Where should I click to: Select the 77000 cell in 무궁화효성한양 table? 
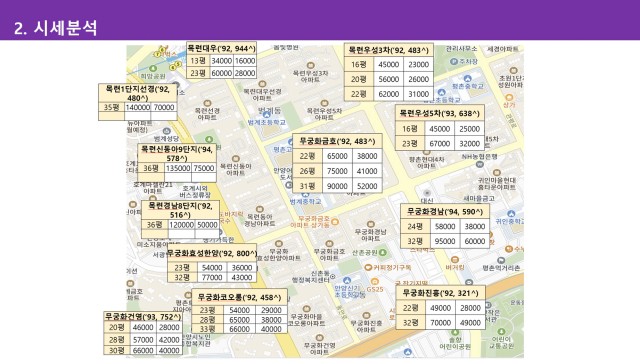pyautogui.click(x=212, y=277)
